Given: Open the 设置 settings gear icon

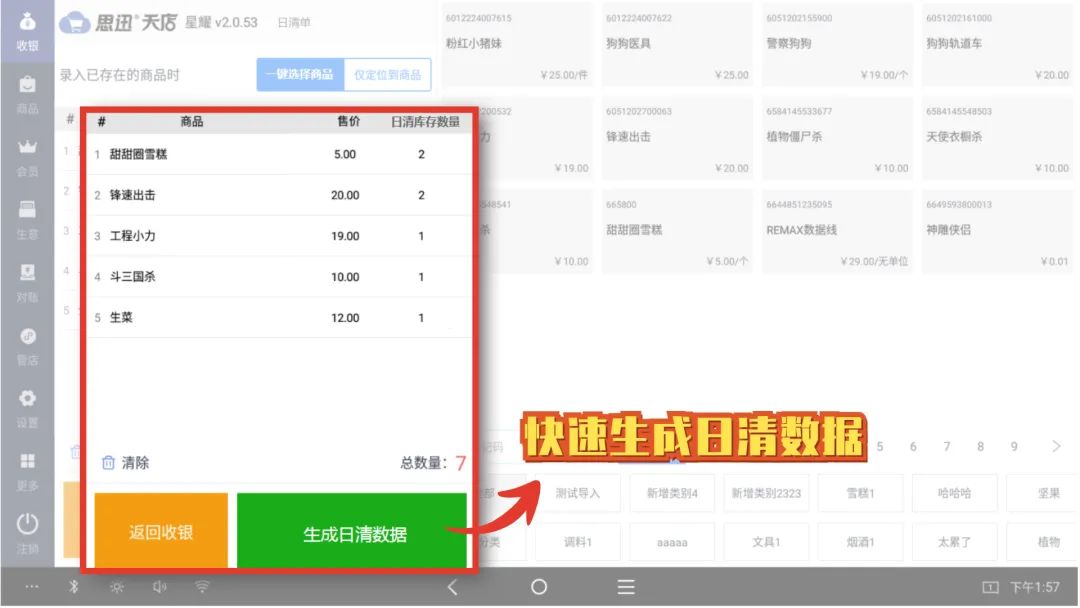Looking at the screenshot, I should 27,406.
